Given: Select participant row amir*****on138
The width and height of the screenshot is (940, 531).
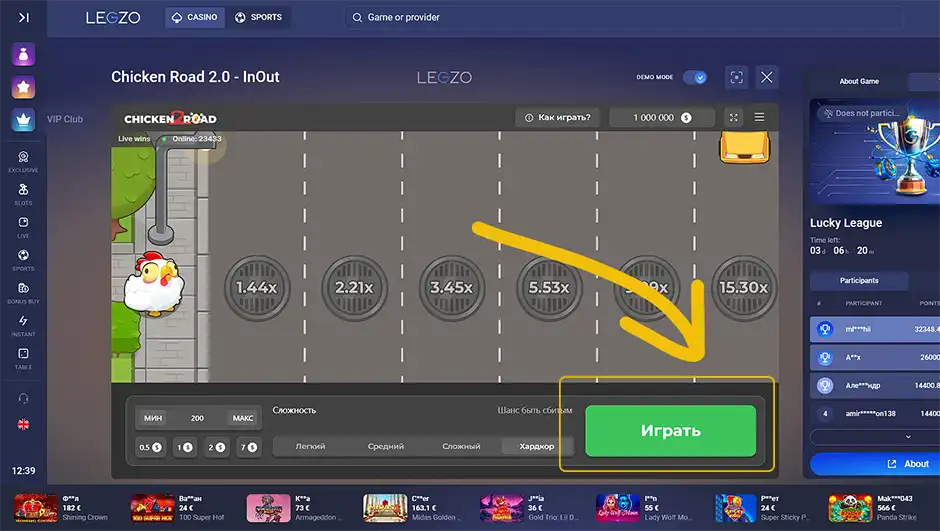Looking at the screenshot, I should tap(875, 414).
